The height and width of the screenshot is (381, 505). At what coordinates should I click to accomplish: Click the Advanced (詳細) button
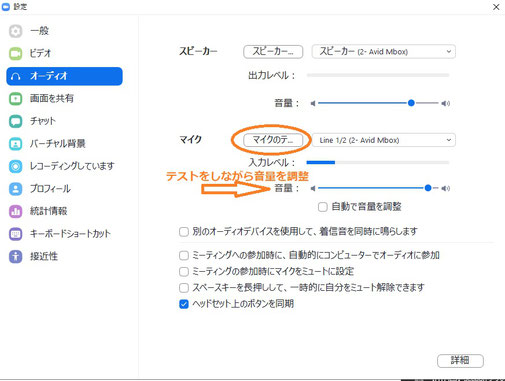[460, 360]
